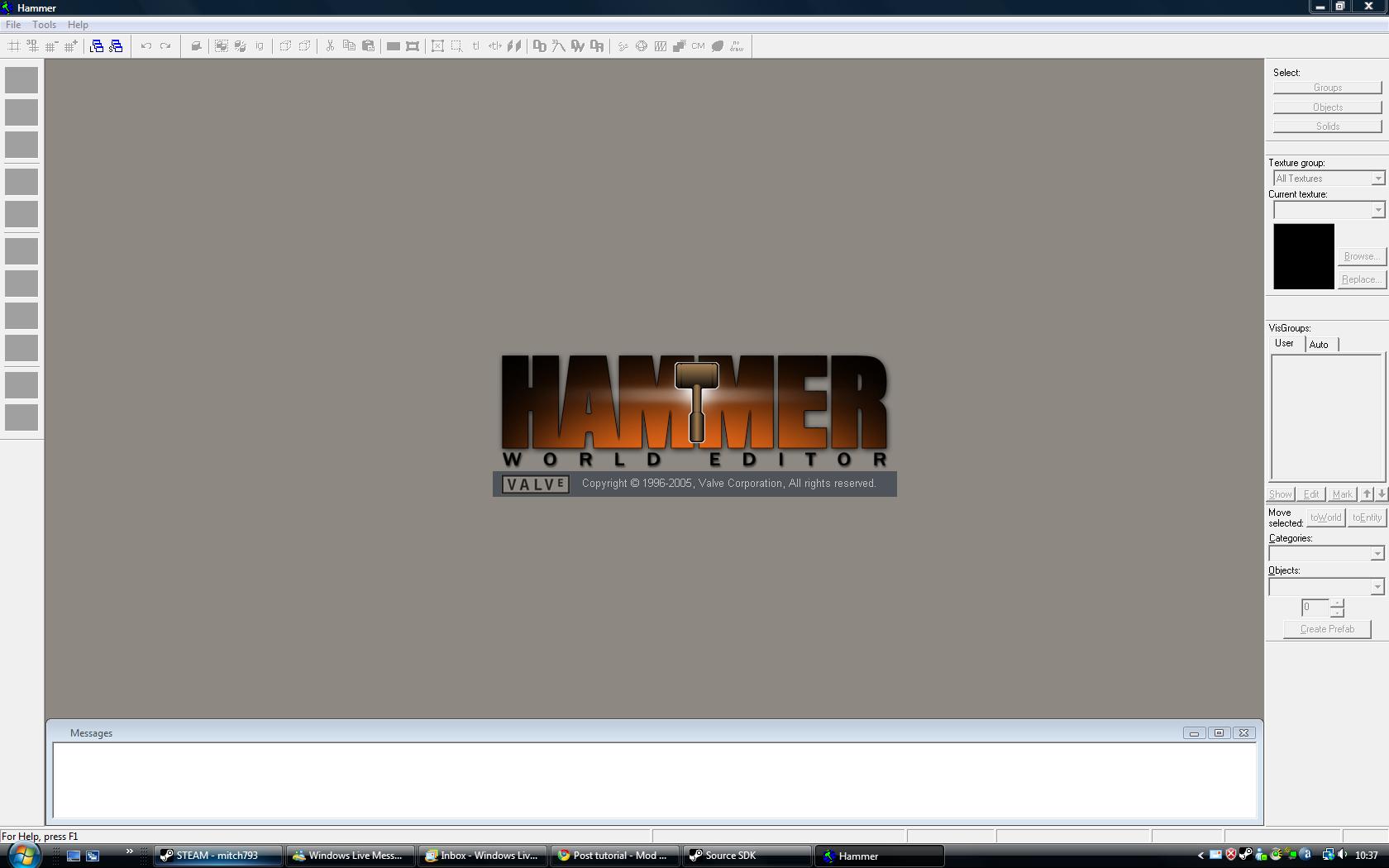Open the Objects dropdown below Categories

click(1326, 587)
